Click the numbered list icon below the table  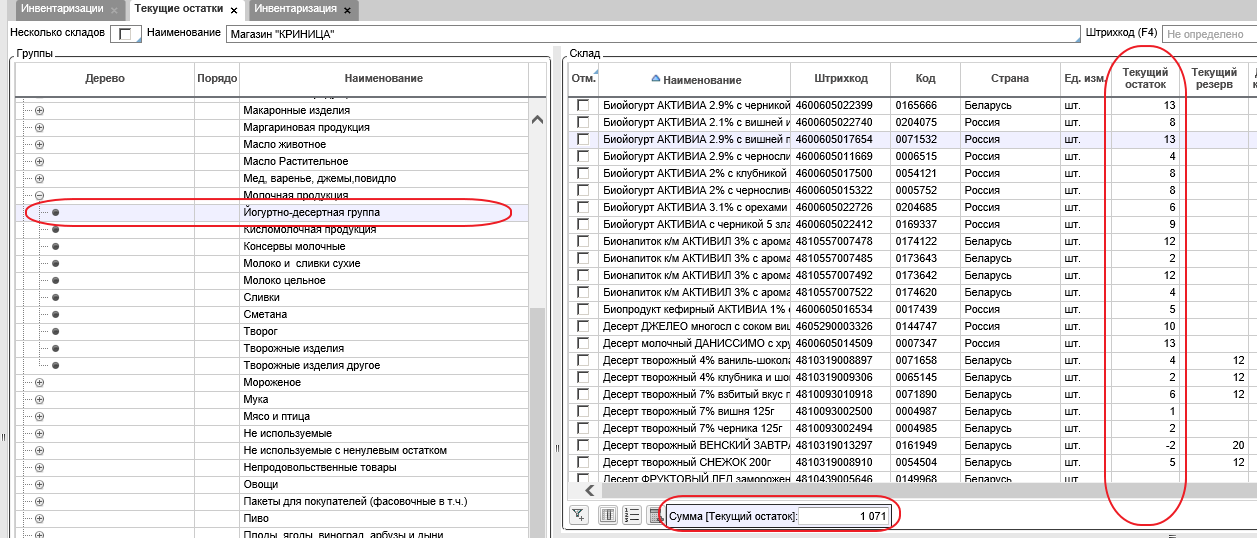[631, 515]
